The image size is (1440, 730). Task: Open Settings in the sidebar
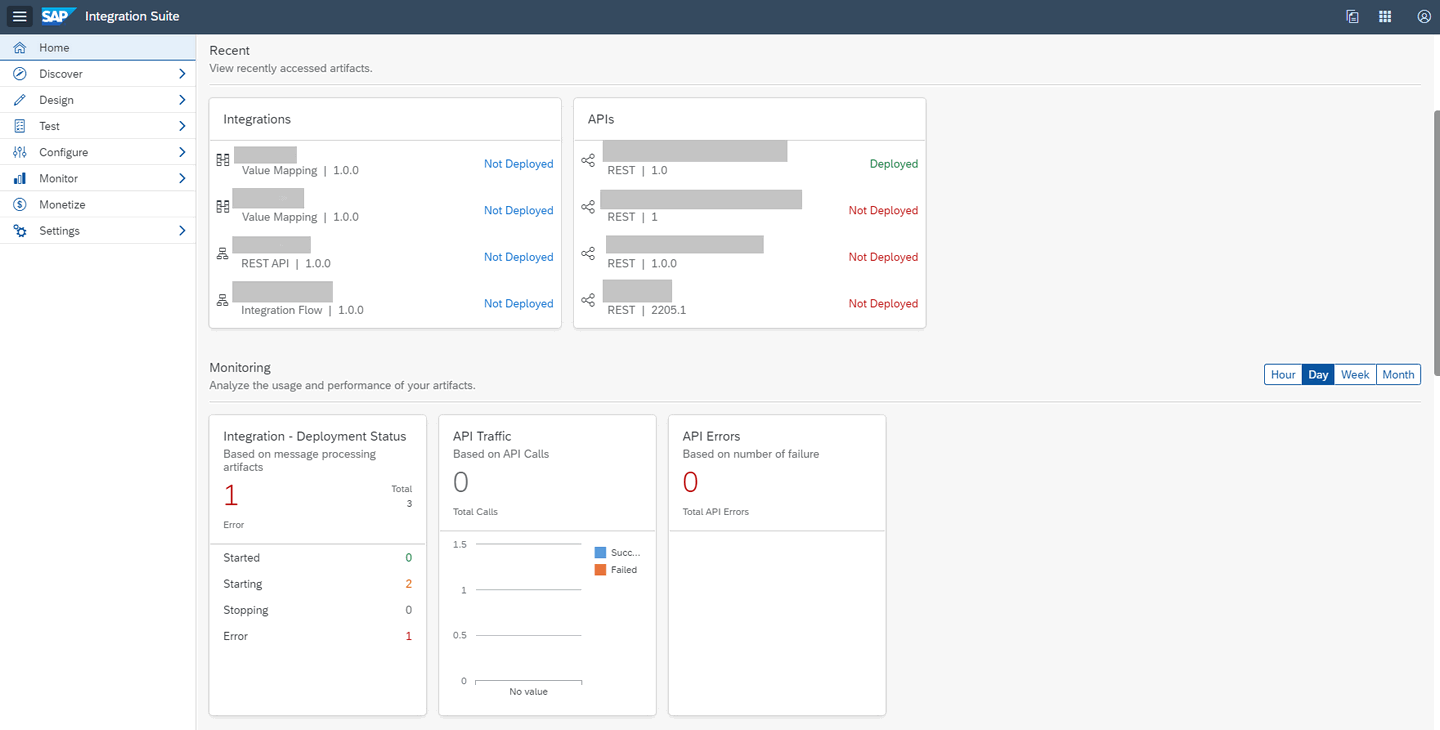point(98,230)
